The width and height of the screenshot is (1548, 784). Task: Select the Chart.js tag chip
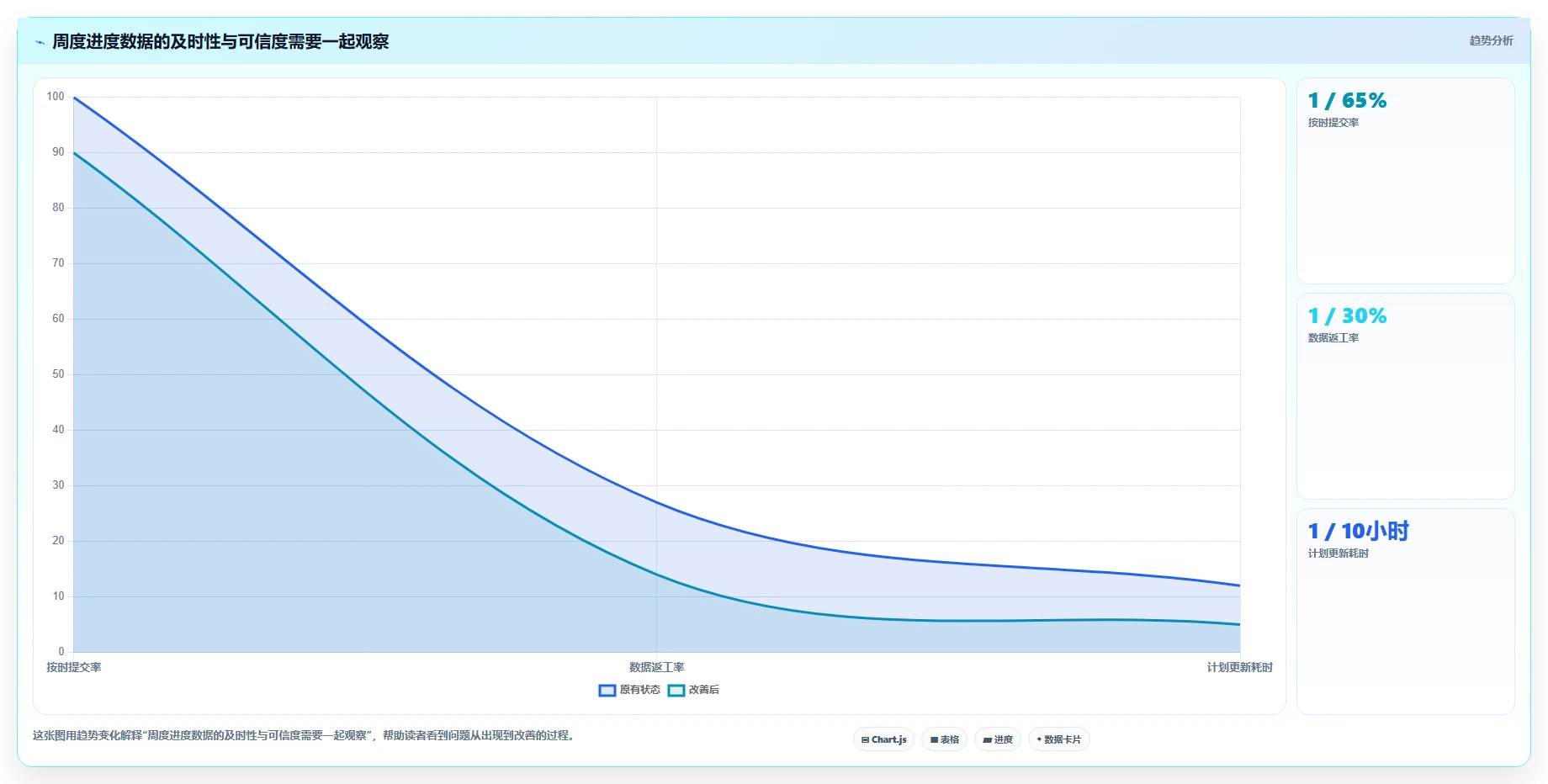883,739
